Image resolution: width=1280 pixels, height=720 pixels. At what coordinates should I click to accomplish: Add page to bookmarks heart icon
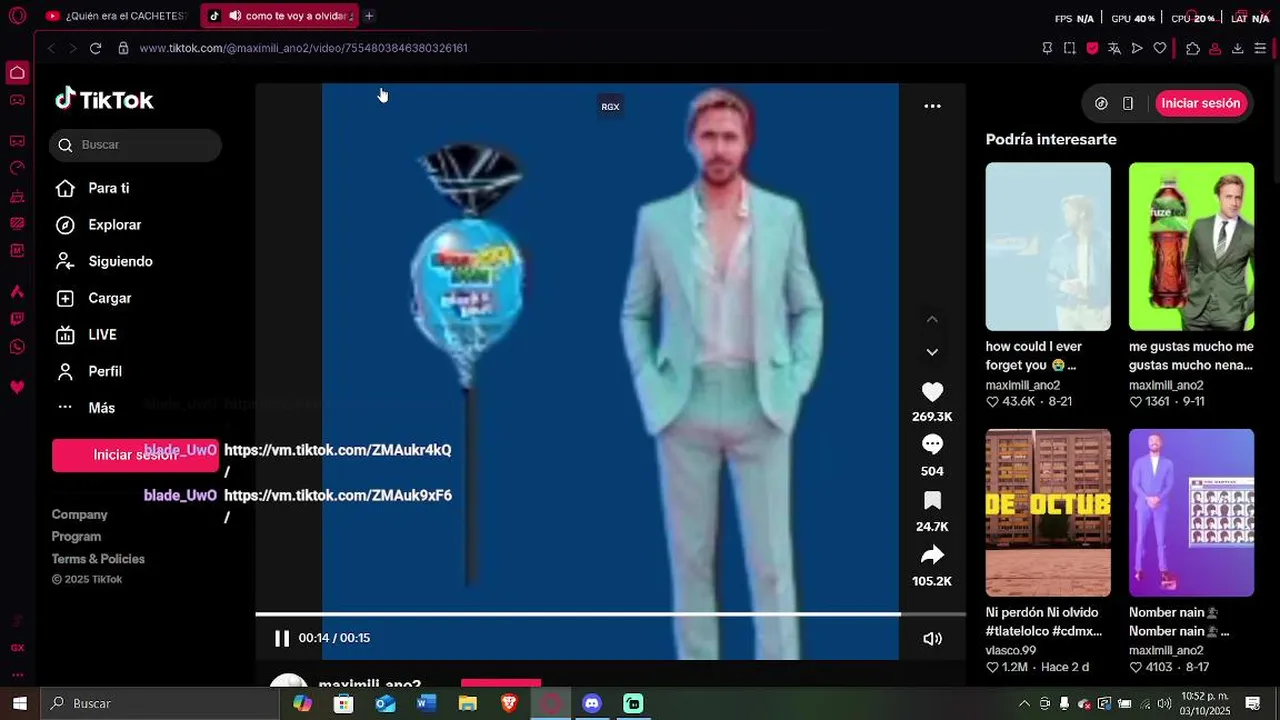tap(1160, 48)
